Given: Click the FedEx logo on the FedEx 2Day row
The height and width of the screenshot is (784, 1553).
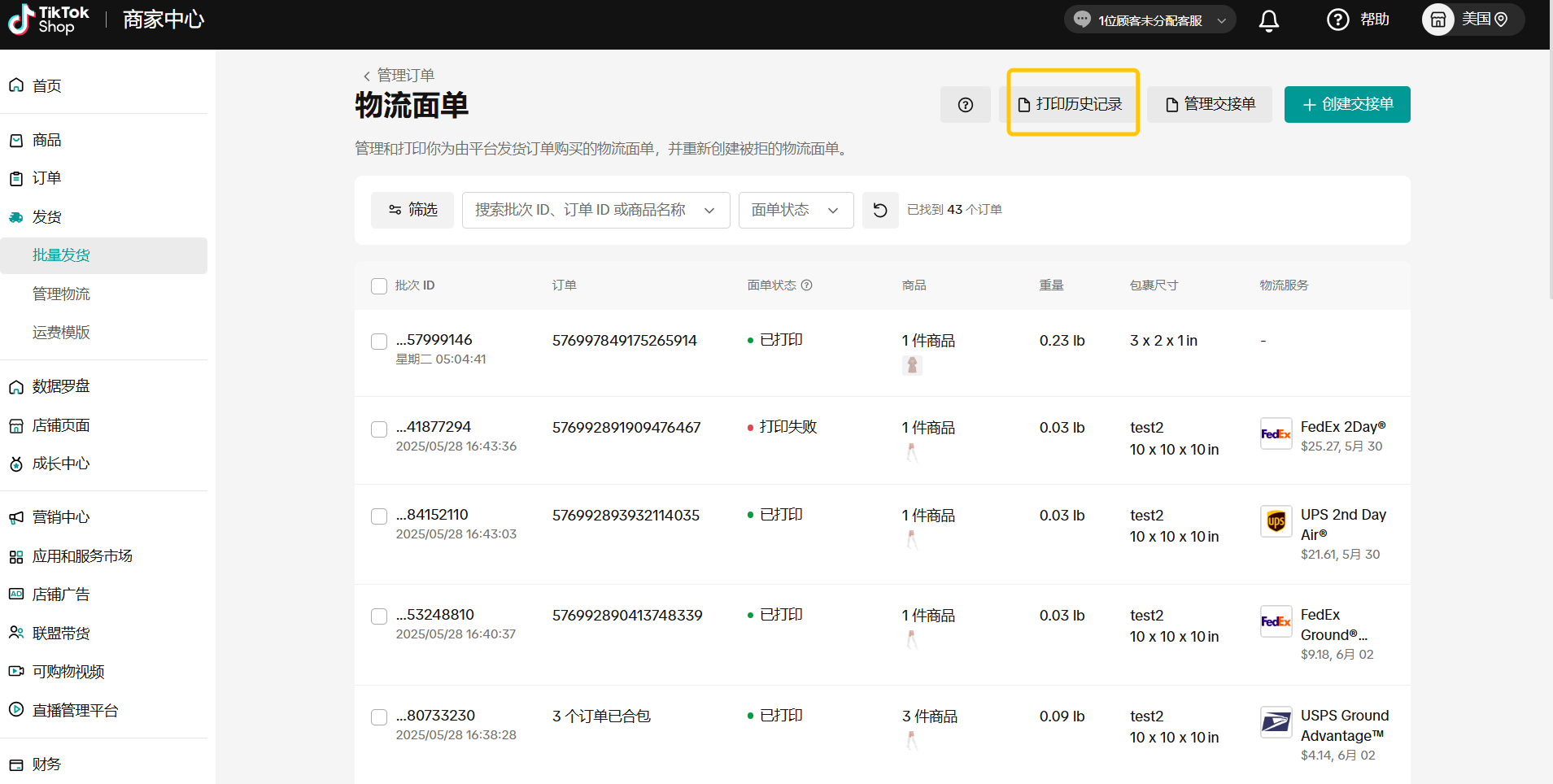Looking at the screenshot, I should click(1276, 434).
